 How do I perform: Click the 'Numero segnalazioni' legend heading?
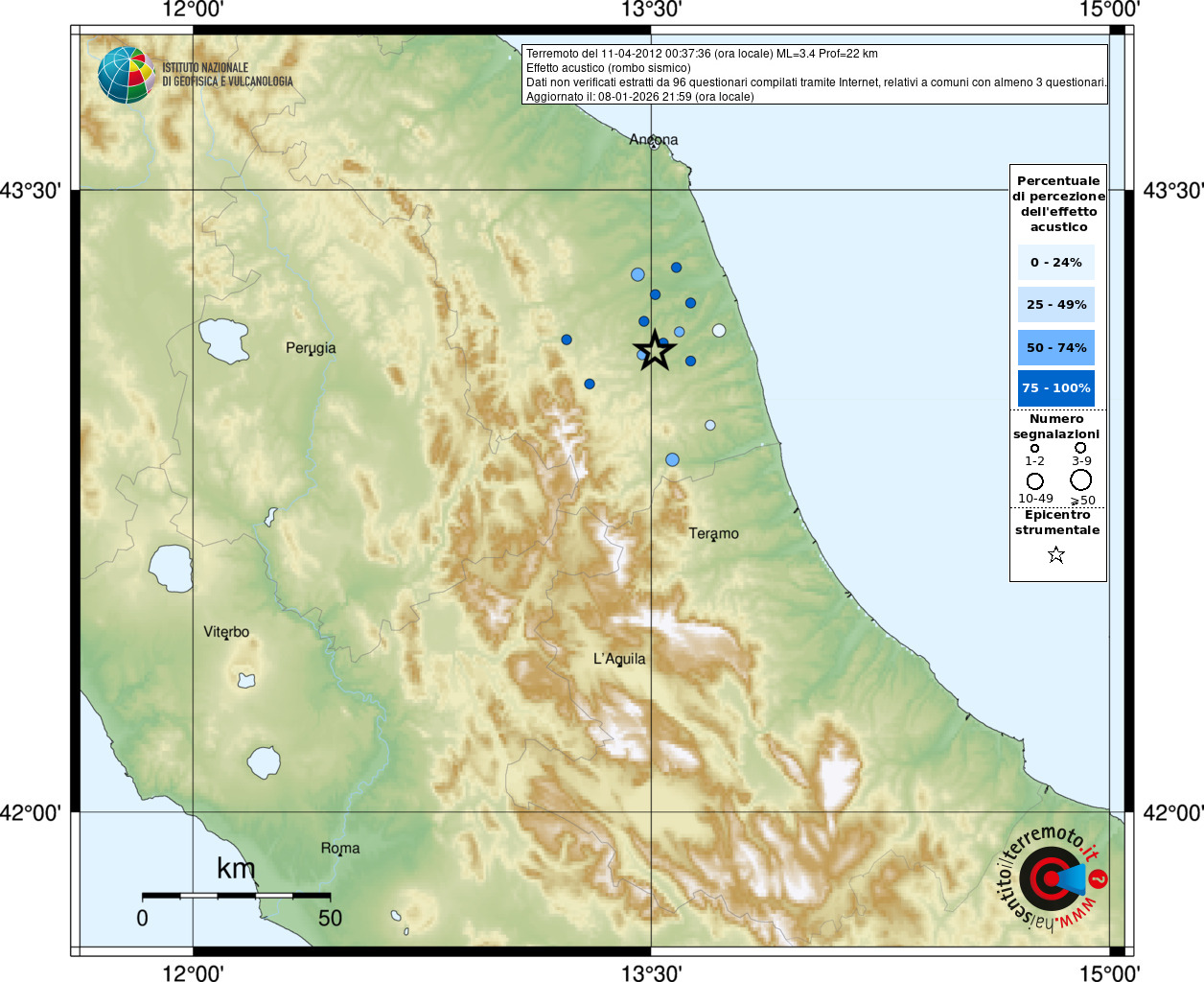[x=1056, y=427]
